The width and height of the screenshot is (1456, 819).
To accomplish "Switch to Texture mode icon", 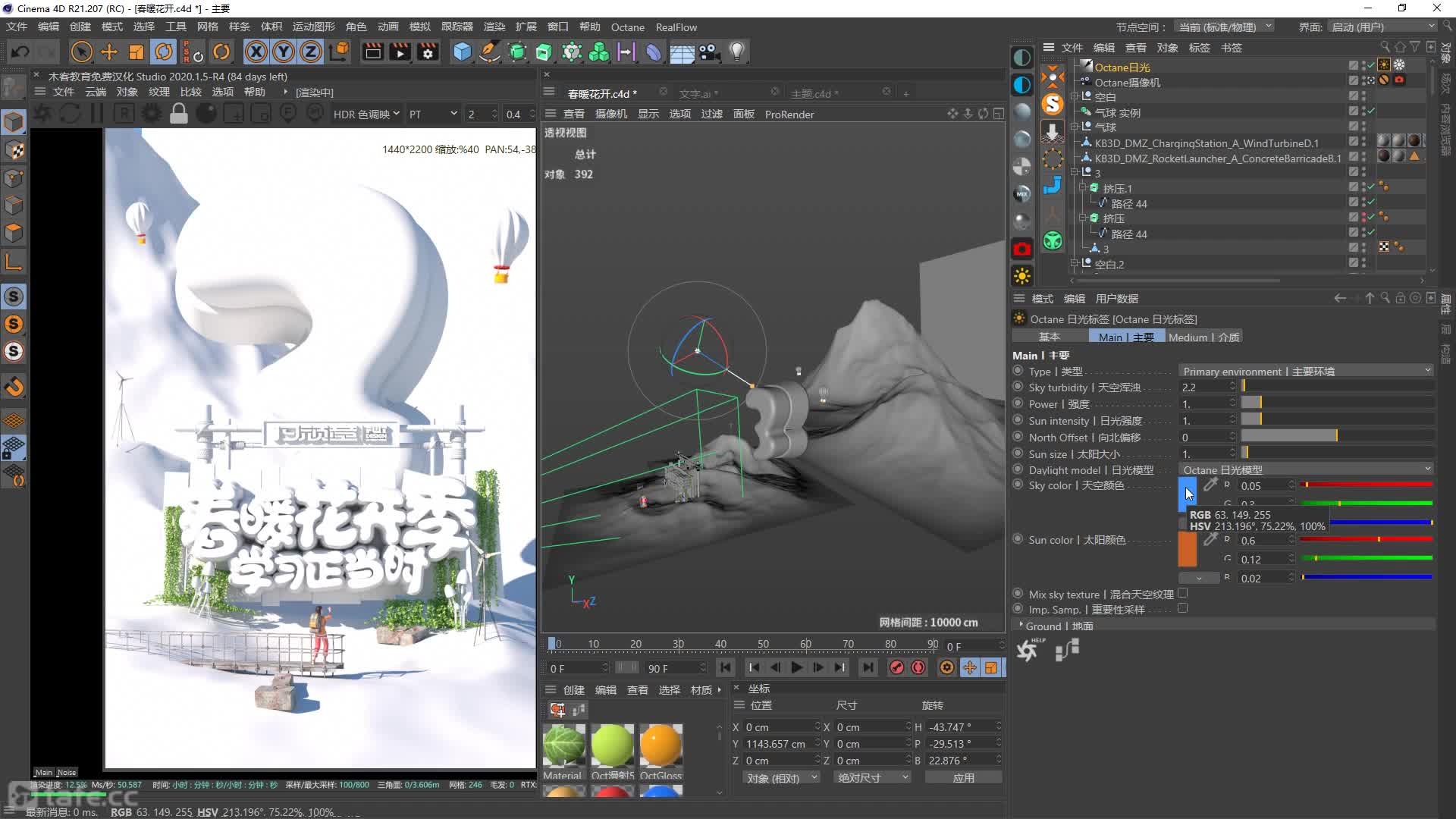I will (14, 150).
